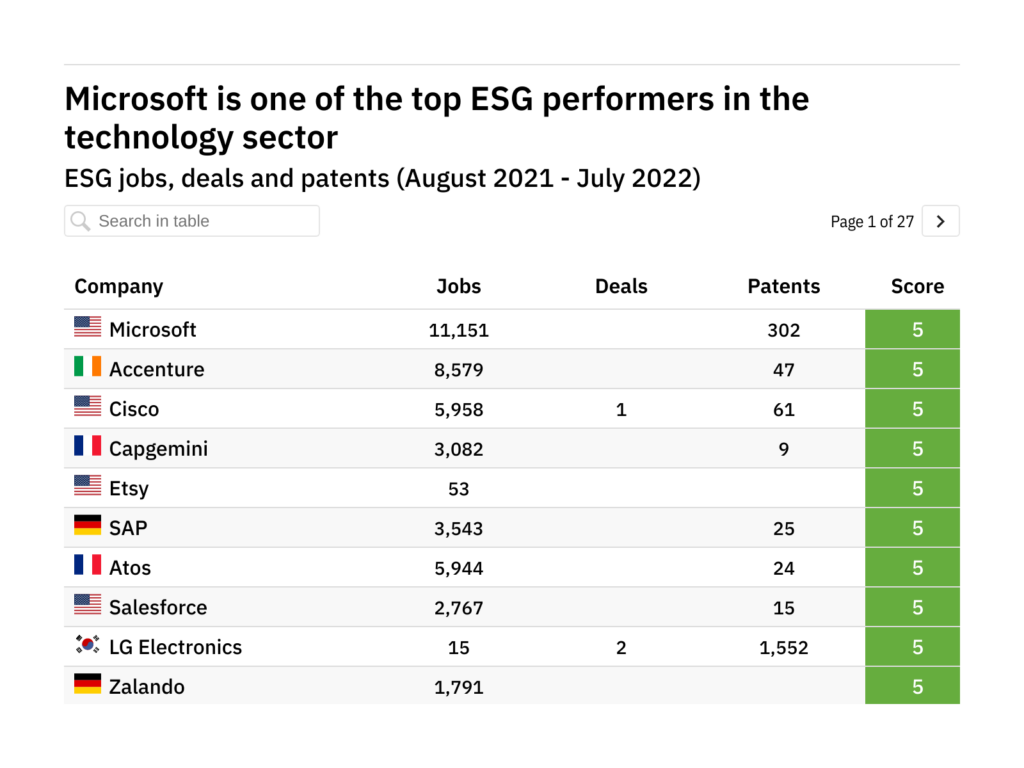Select the Cisco company name
Image resolution: width=1024 pixels, height=768 pixels.
[134, 409]
